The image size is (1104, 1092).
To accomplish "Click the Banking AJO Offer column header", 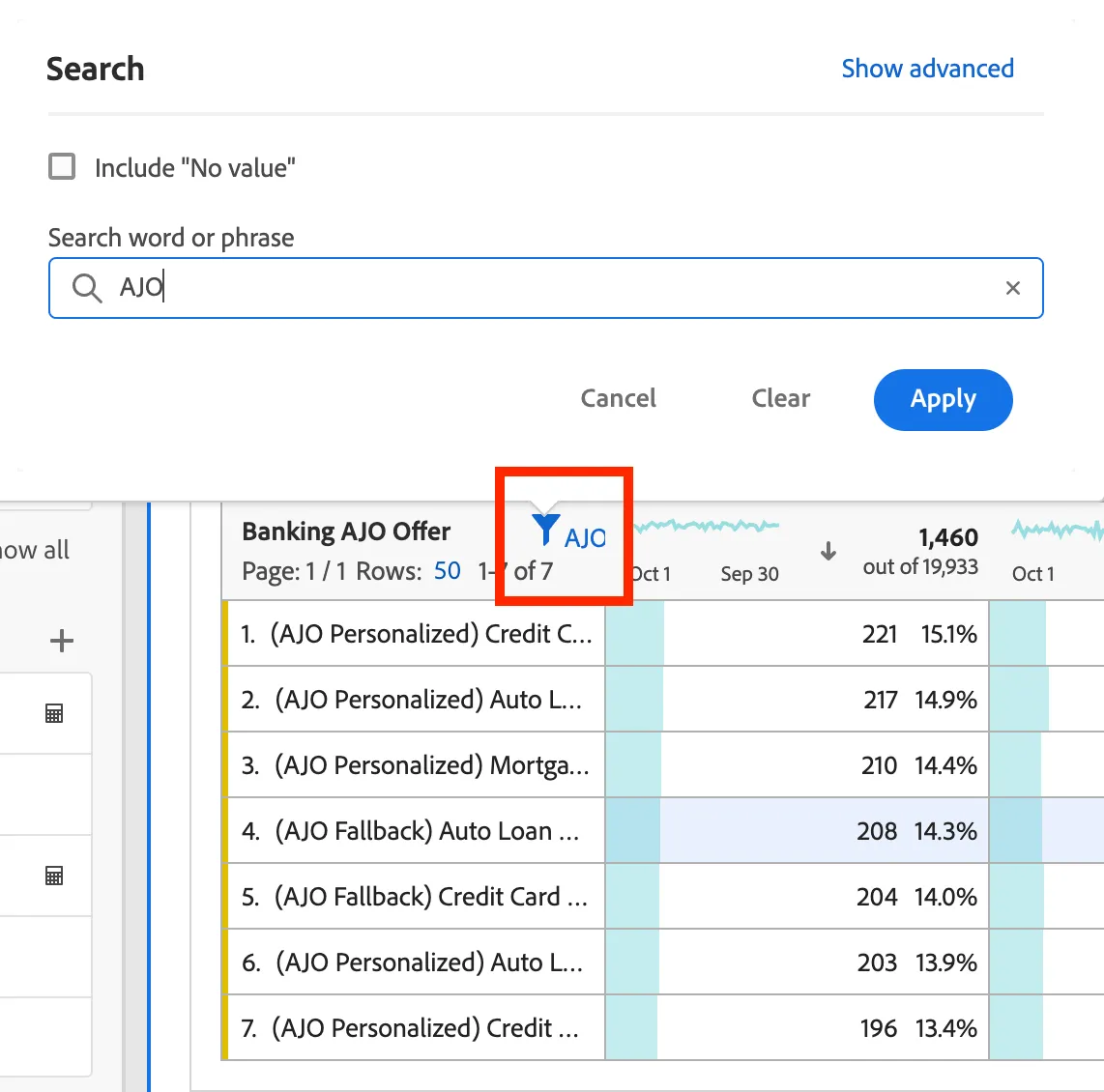I will (x=346, y=532).
